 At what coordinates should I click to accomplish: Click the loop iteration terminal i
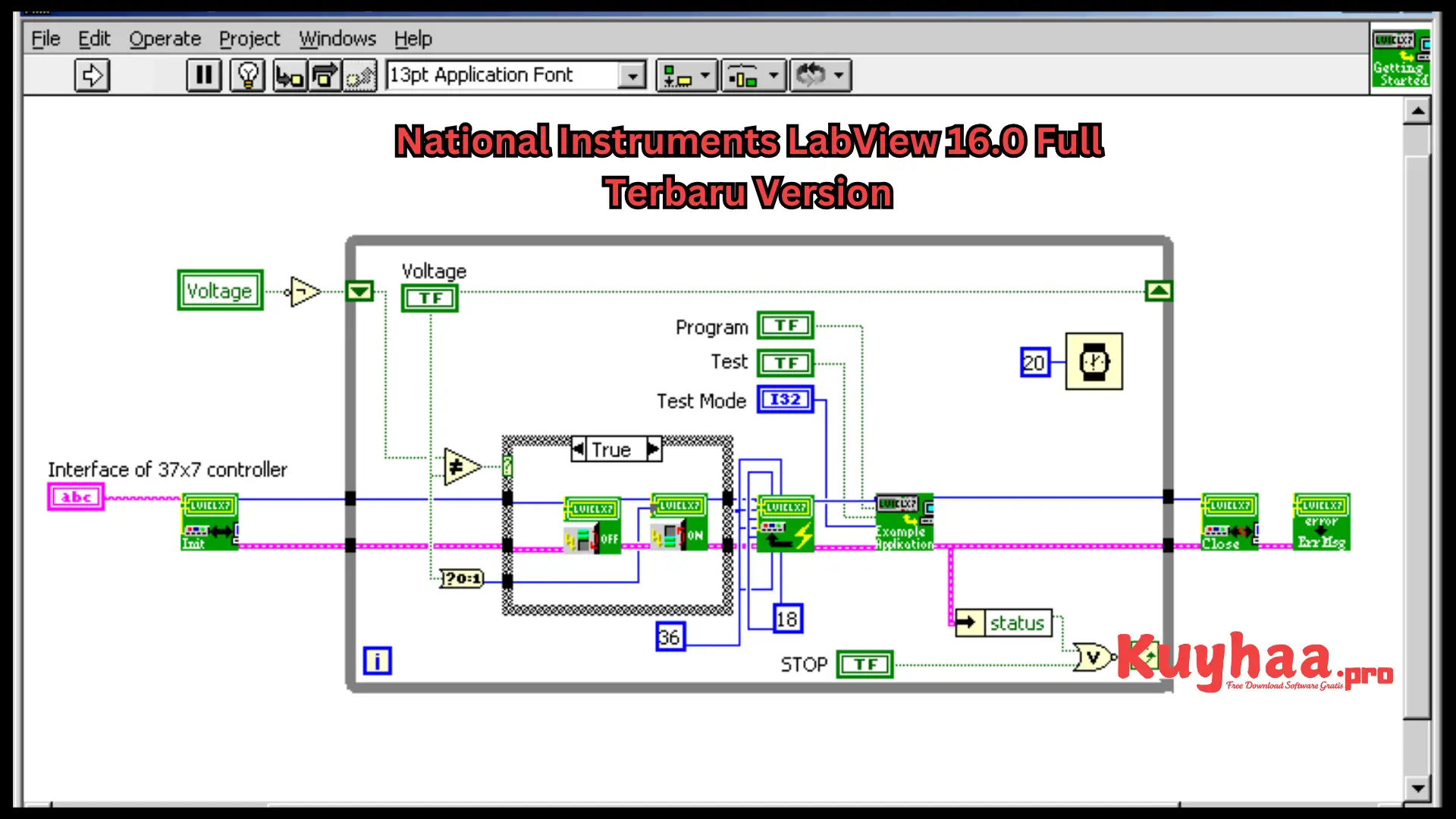click(378, 661)
